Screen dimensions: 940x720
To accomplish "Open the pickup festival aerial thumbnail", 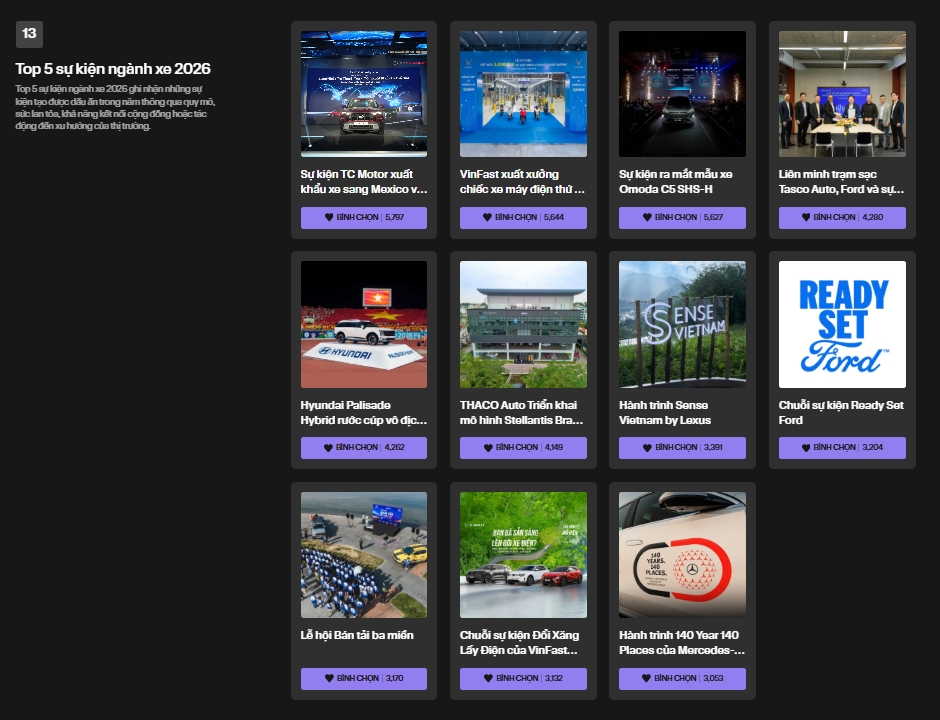I will 364,555.
